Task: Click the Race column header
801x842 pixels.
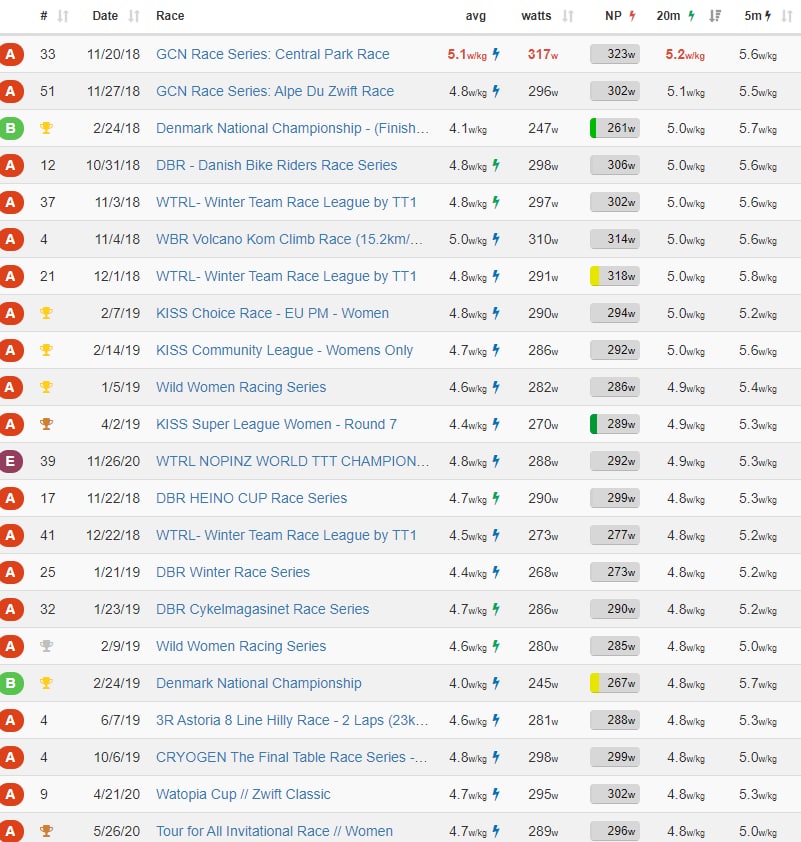Action: click(170, 16)
